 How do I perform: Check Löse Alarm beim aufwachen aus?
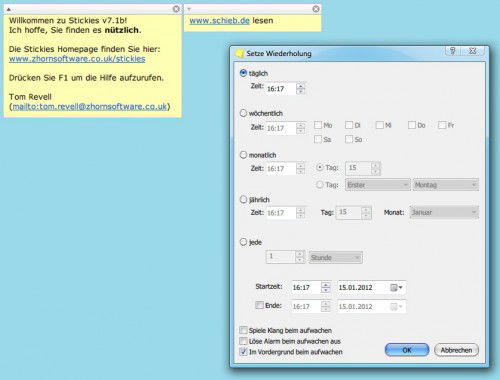coord(243,341)
